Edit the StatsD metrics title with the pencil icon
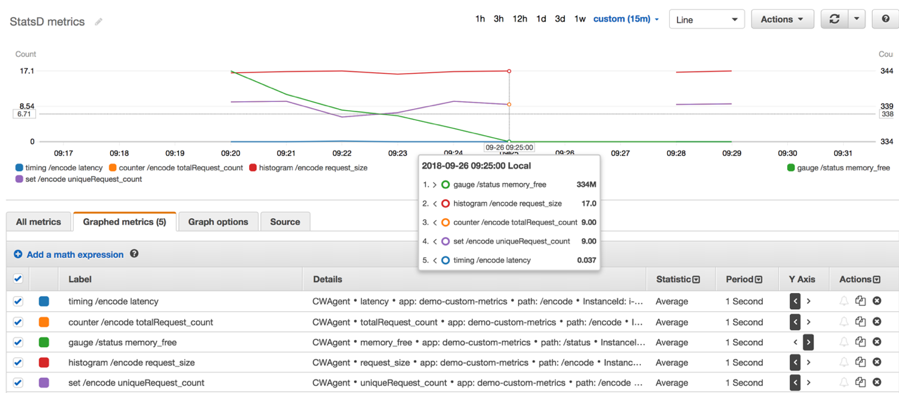Image resolution: width=899 pixels, height=393 pixels. (99, 22)
